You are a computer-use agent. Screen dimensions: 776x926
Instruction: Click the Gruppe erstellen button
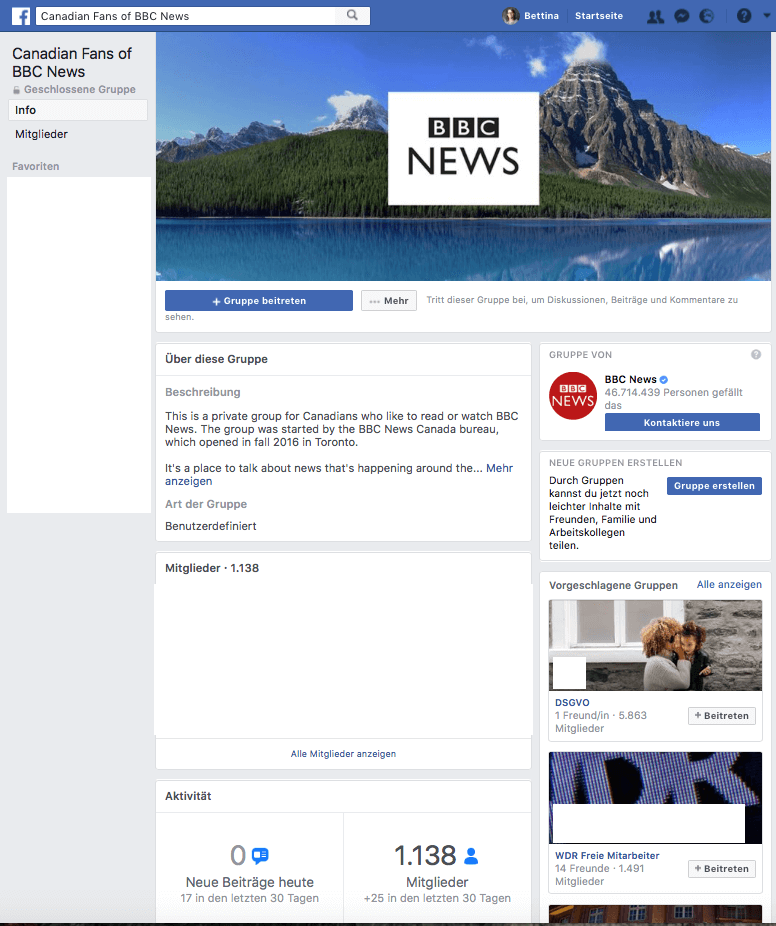[x=714, y=486]
